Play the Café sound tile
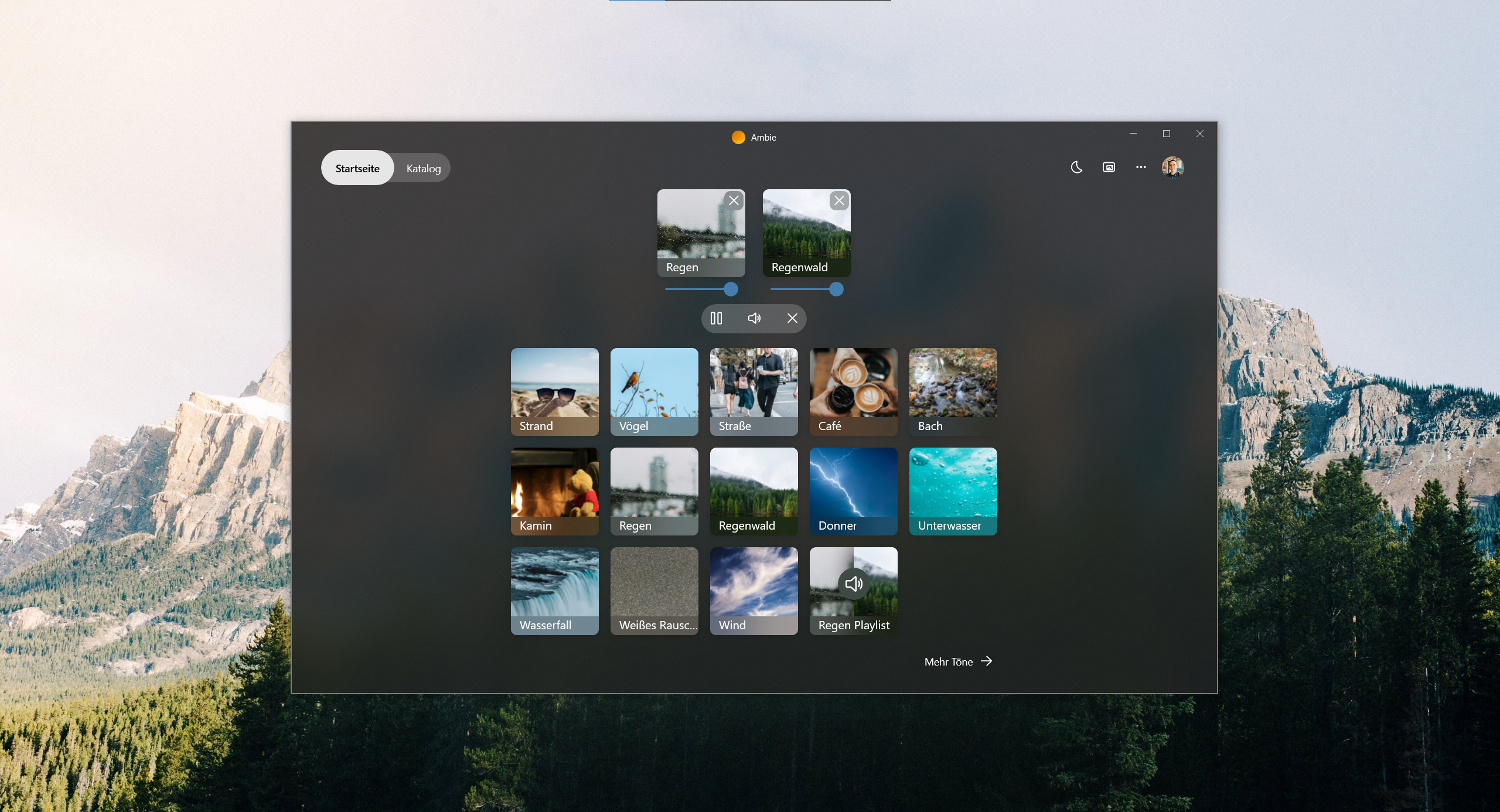The height and width of the screenshot is (812, 1500). pos(854,392)
